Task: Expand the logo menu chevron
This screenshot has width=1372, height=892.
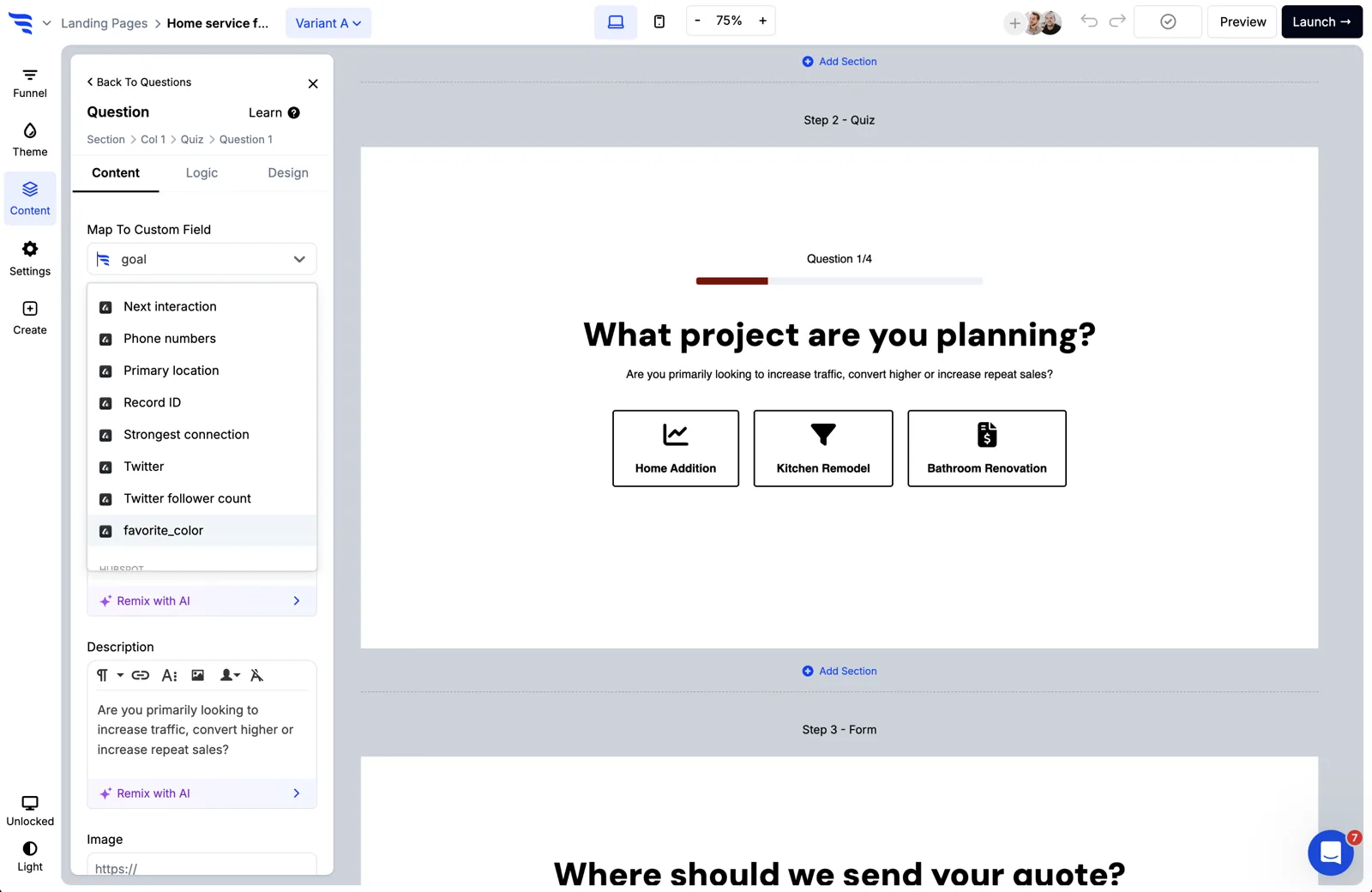Action: tap(46, 23)
